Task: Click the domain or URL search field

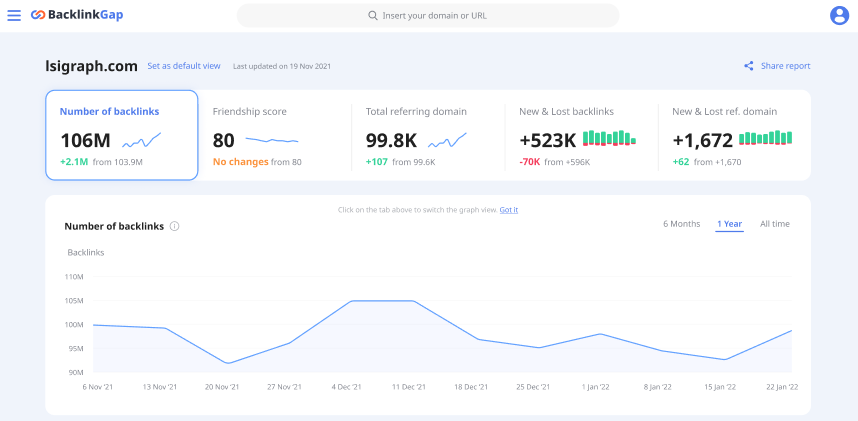Action: click(x=428, y=15)
